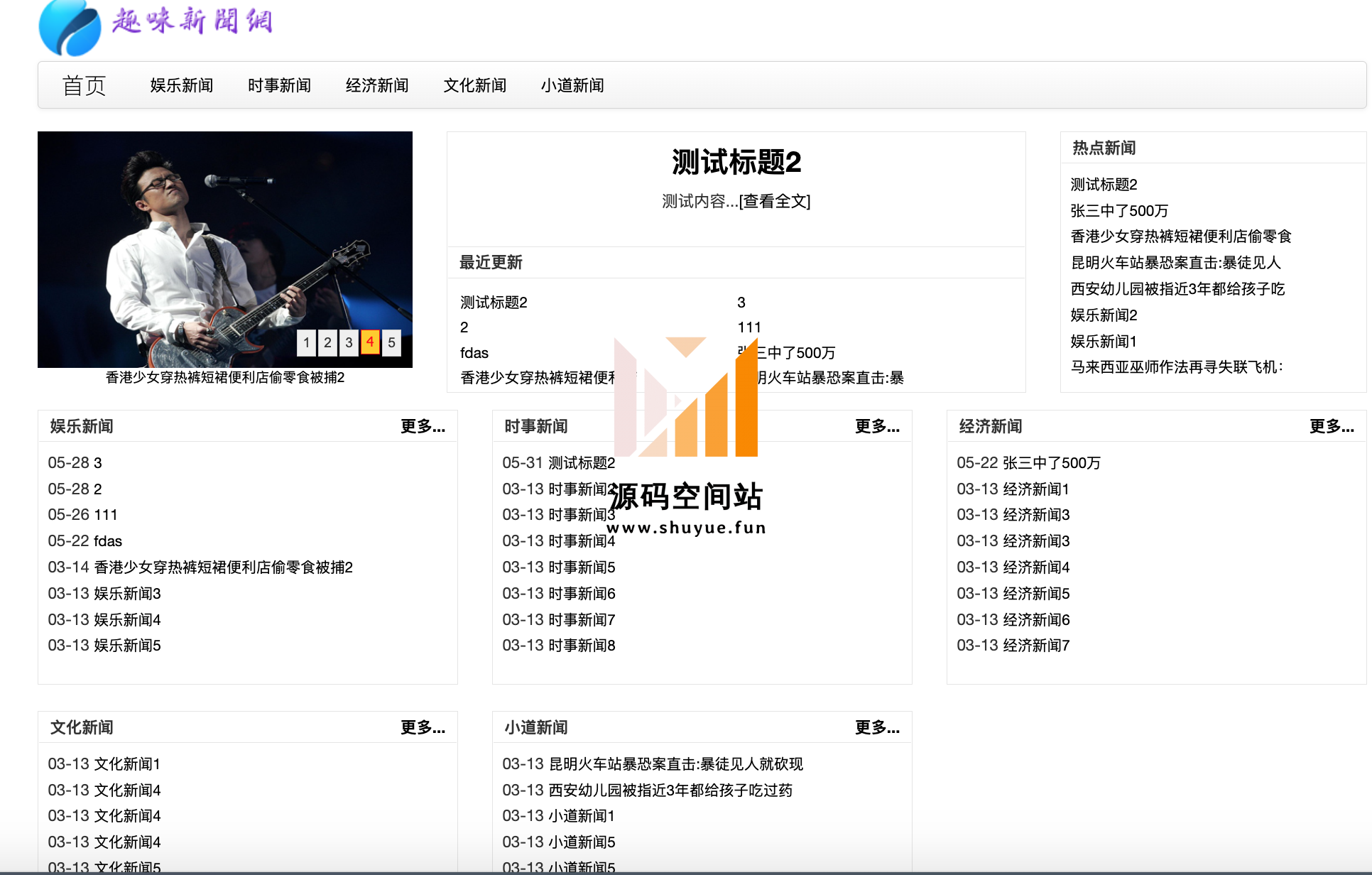Click 更多... in the 小道新闻 panel
The width and height of the screenshot is (1372, 875).
click(x=877, y=727)
